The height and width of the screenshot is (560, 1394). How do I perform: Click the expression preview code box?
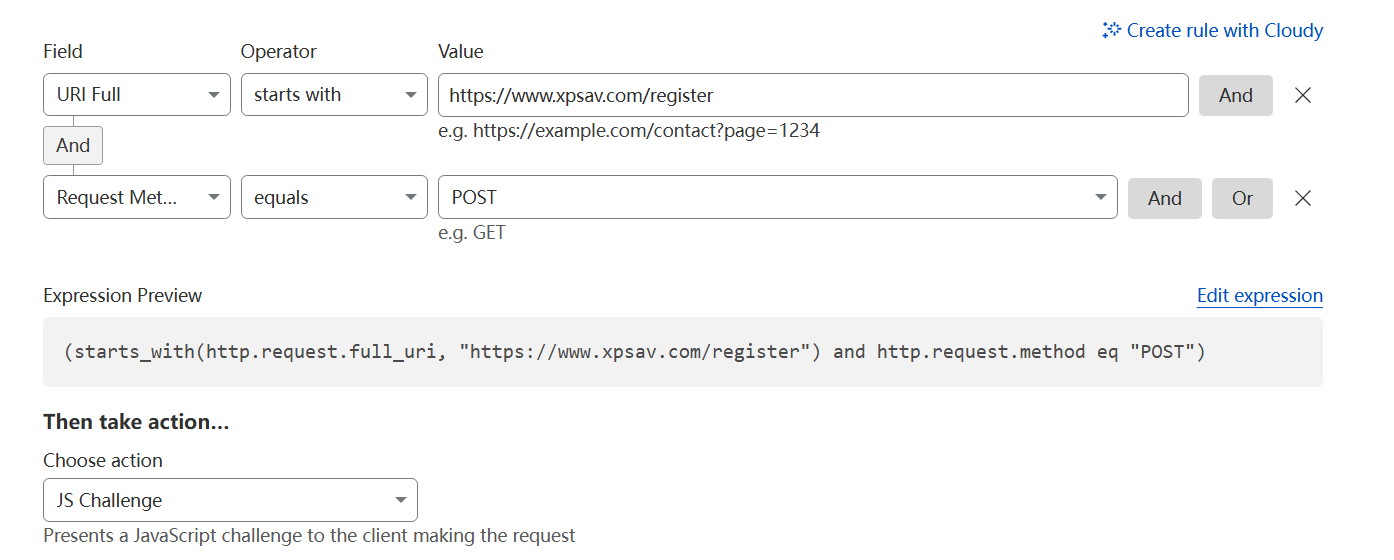click(x=682, y=352)
